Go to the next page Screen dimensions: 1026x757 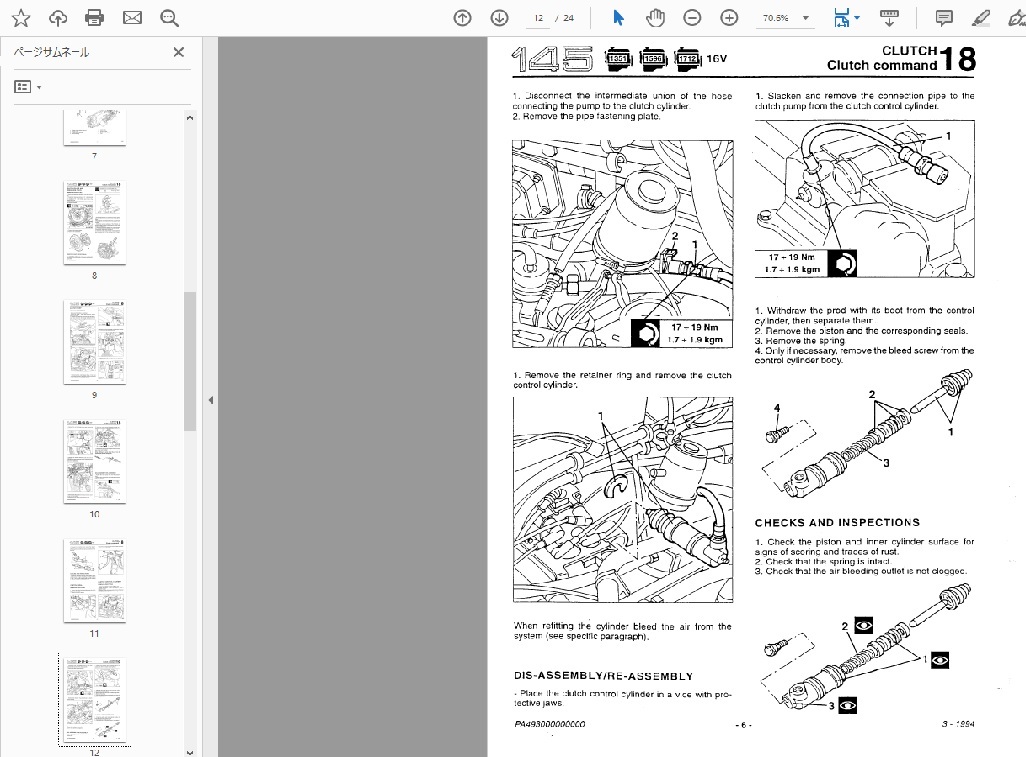(x=499, y=18)
